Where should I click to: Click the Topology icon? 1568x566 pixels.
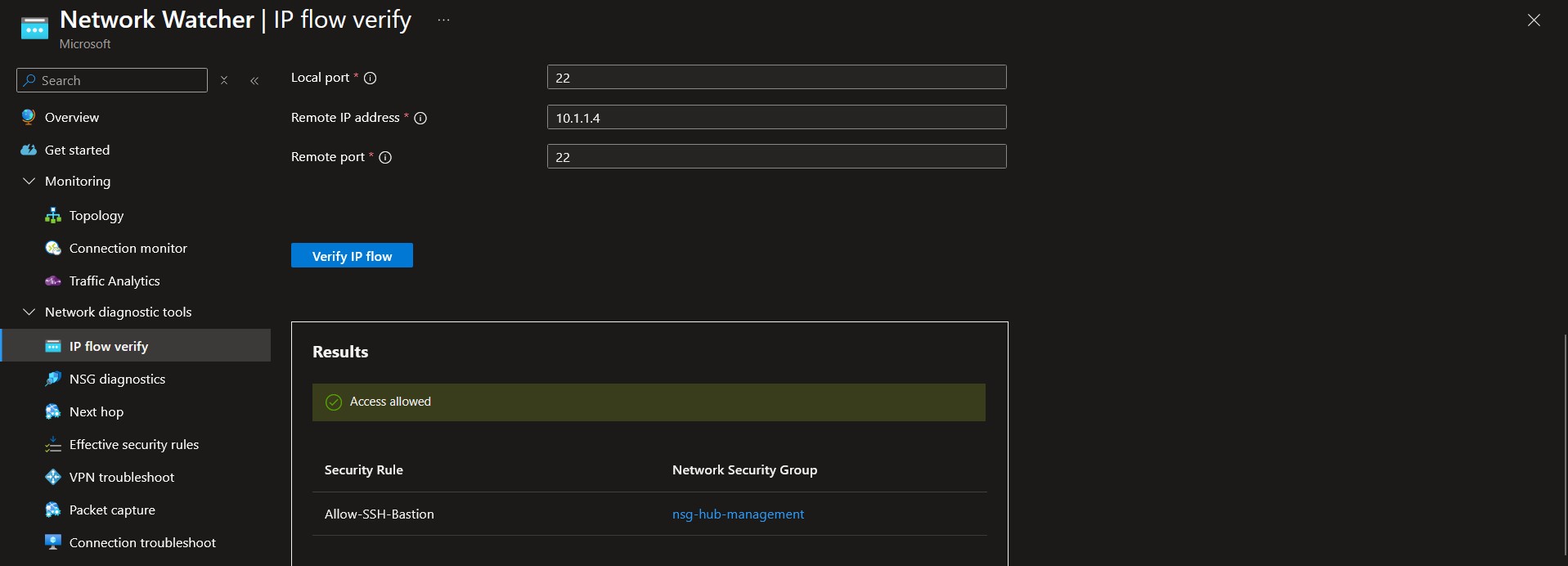click(x=53, y=215)
